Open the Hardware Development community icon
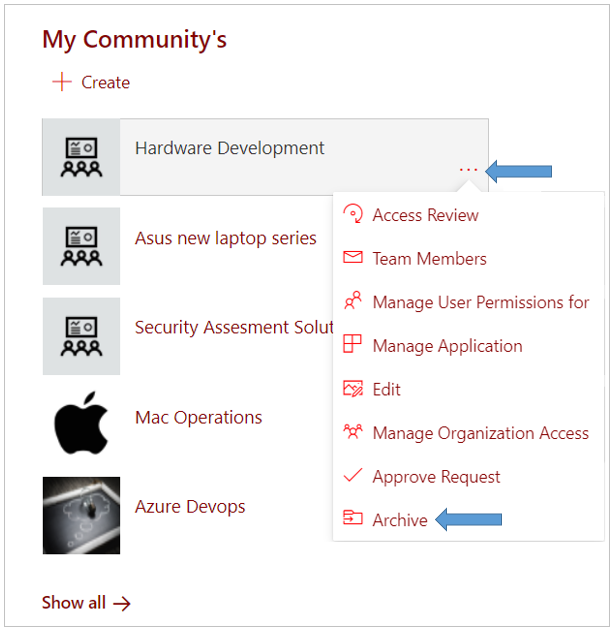 [x=81, y=157]
